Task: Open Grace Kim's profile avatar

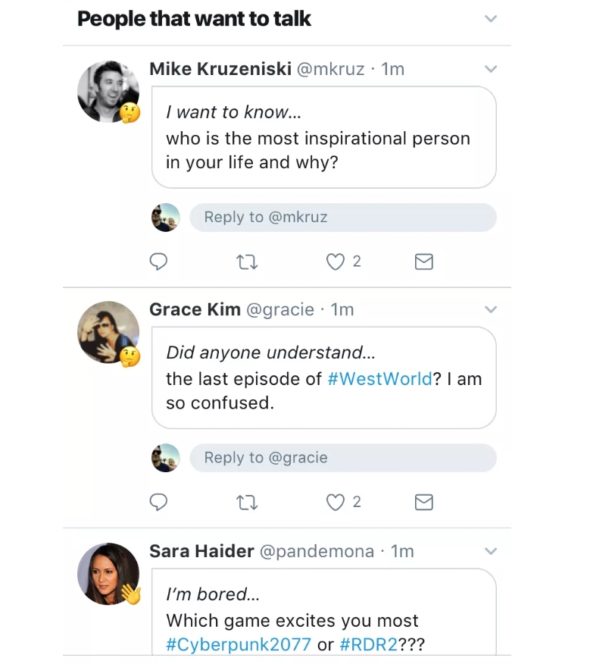Action: [107, 332]
